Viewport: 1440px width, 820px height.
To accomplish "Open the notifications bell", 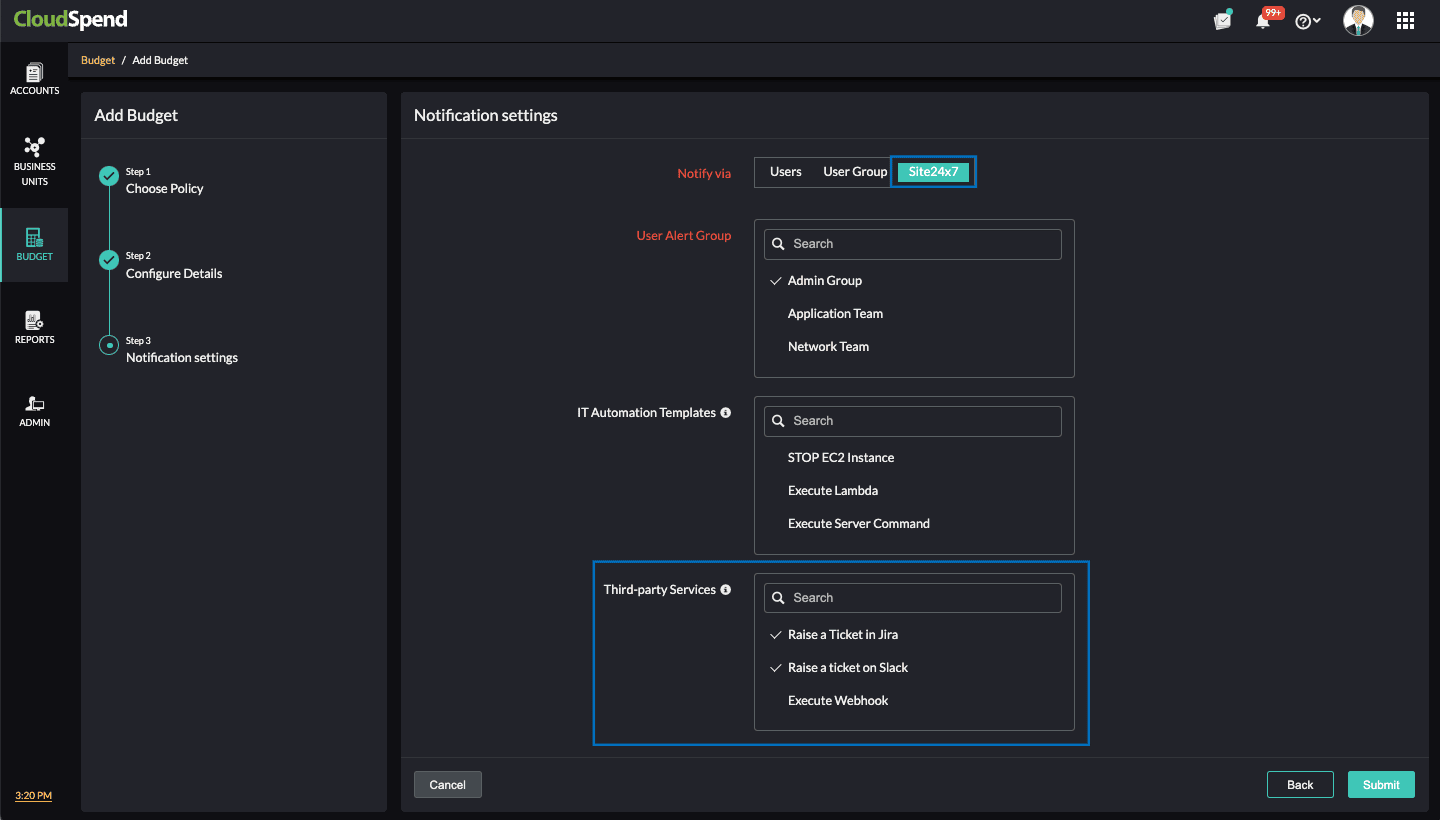I will [x=1263, y=21].
